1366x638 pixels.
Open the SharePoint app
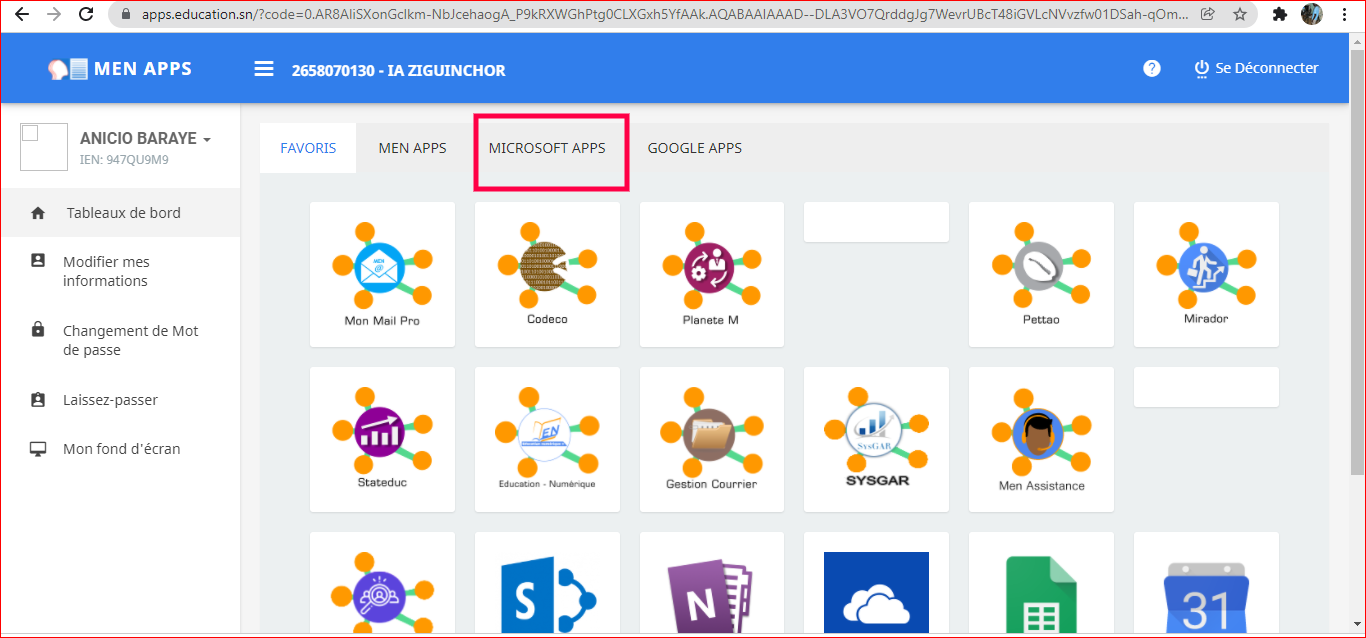click(x=546, y=592)
